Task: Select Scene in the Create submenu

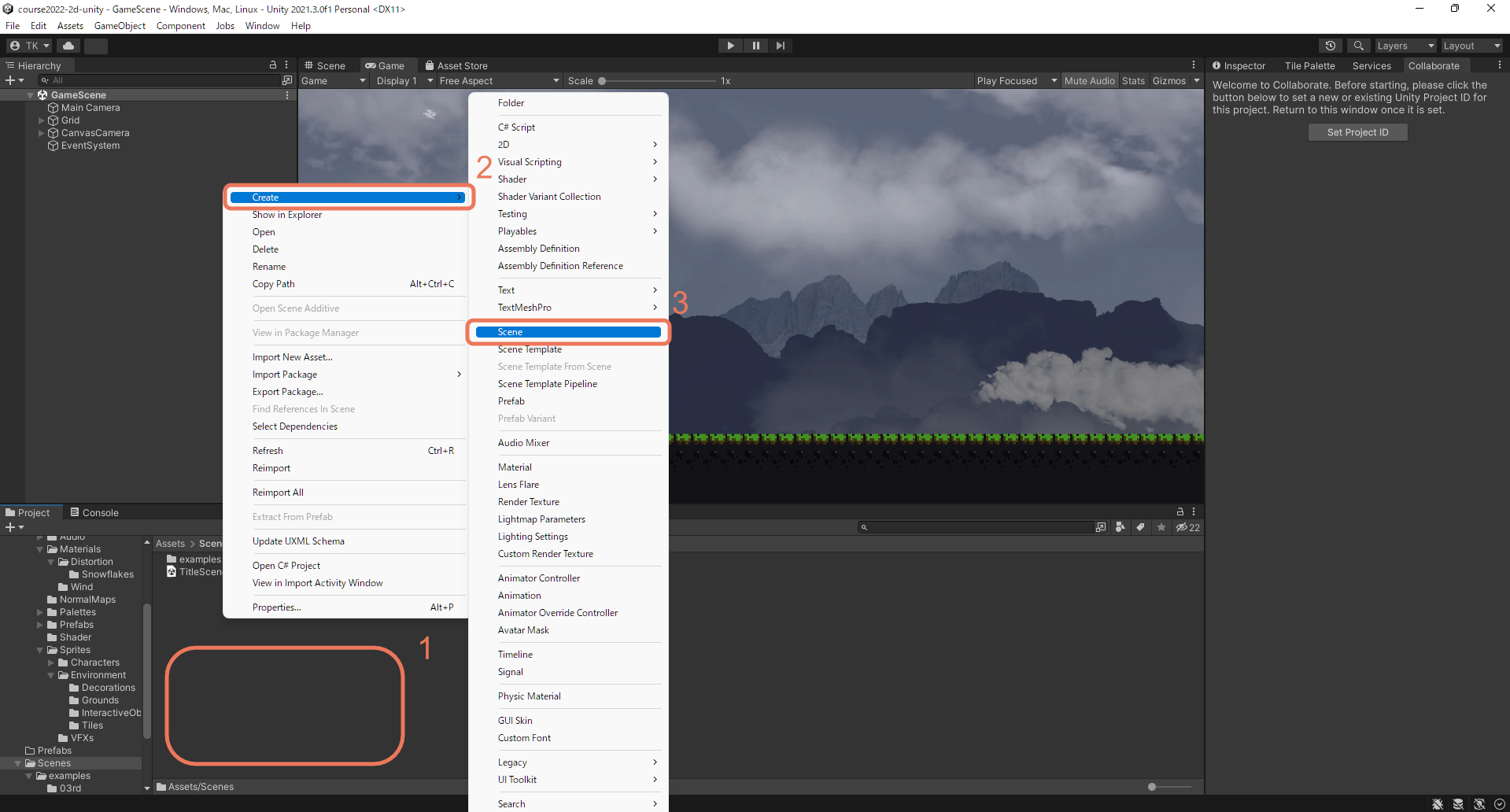Action: 568,332
